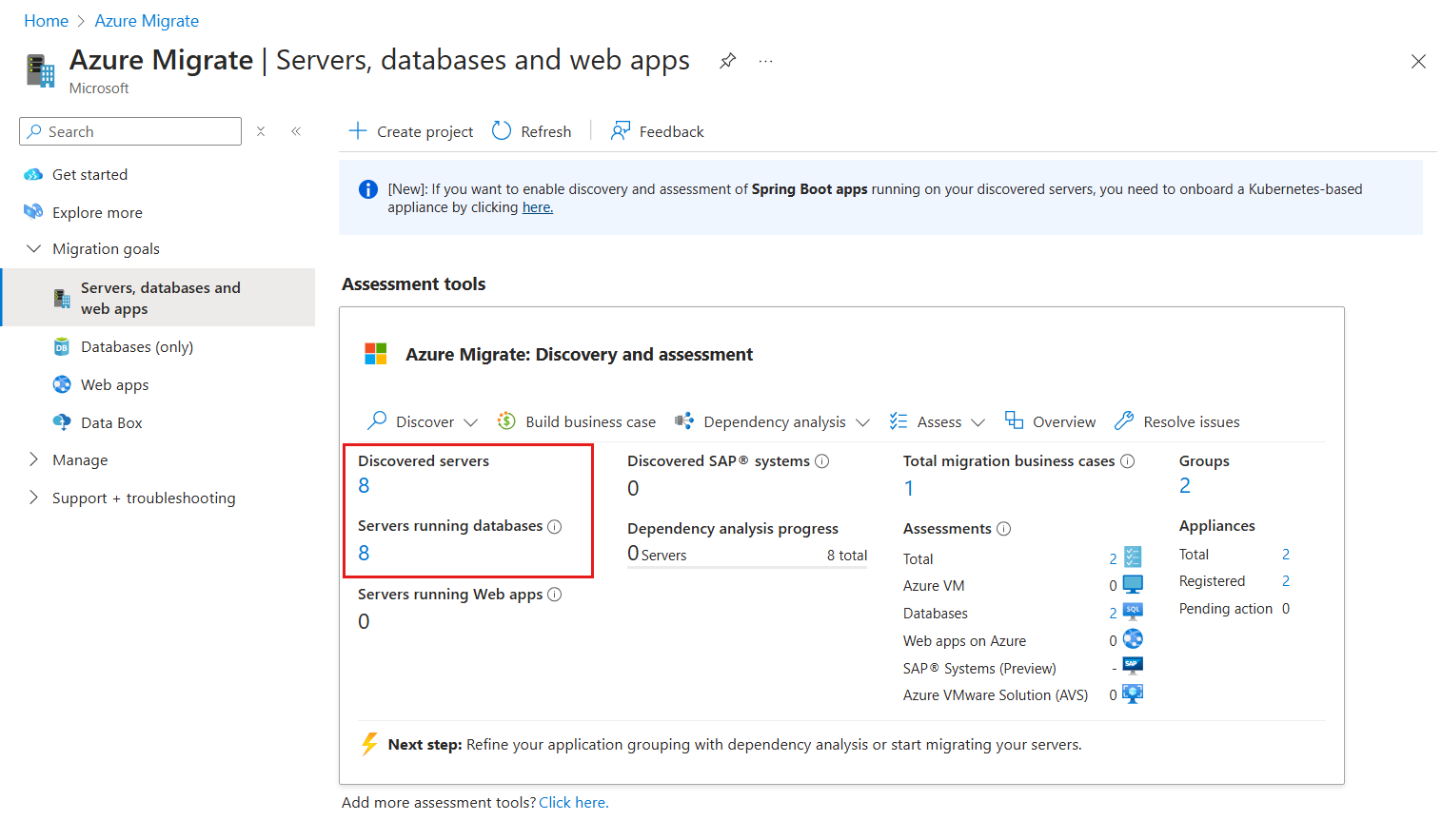Viewport: 1442px width, 840px height.
Task: Clear the sidebar search box
Action: tap(261, 131)
